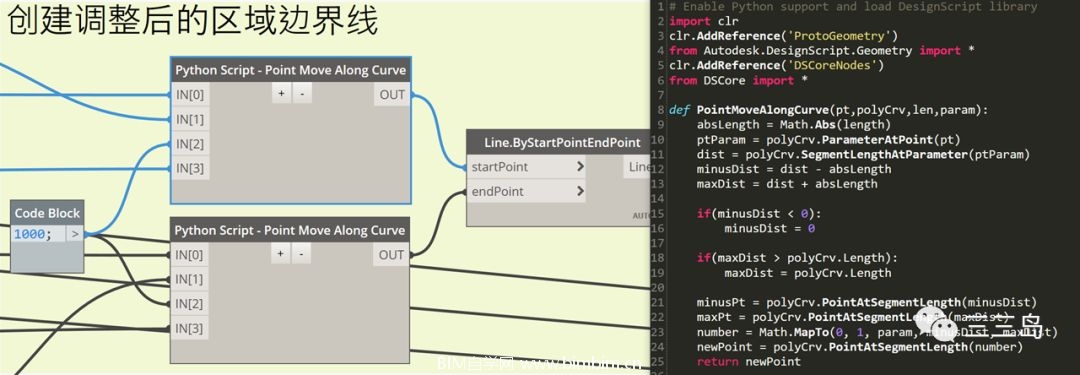The height and width of the screenshot is (375, 1080).
Task: Click IN[1] port on the lower Python Script node
Action: (189, 279)
